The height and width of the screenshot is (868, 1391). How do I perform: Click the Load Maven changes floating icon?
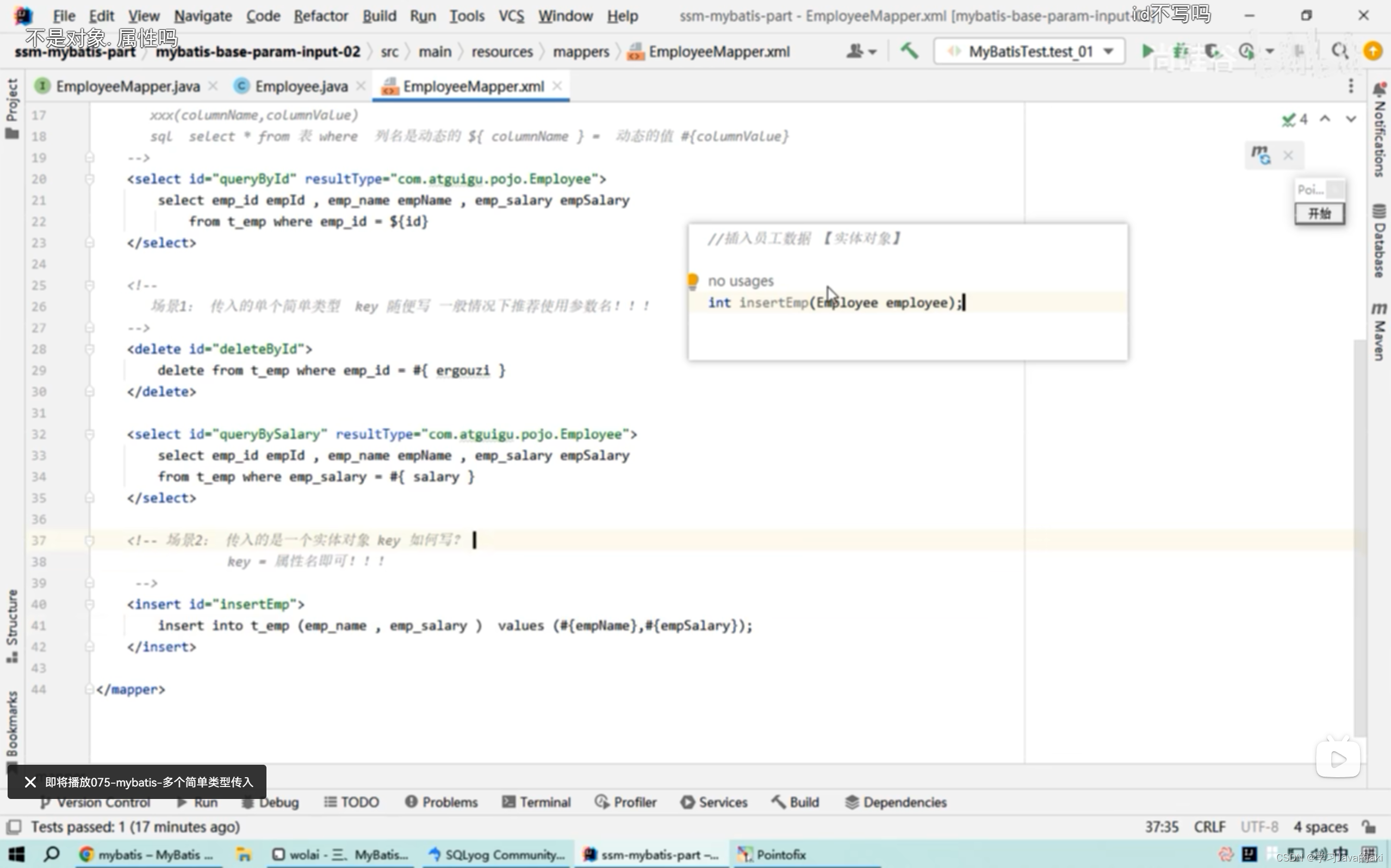[1260, 155]
